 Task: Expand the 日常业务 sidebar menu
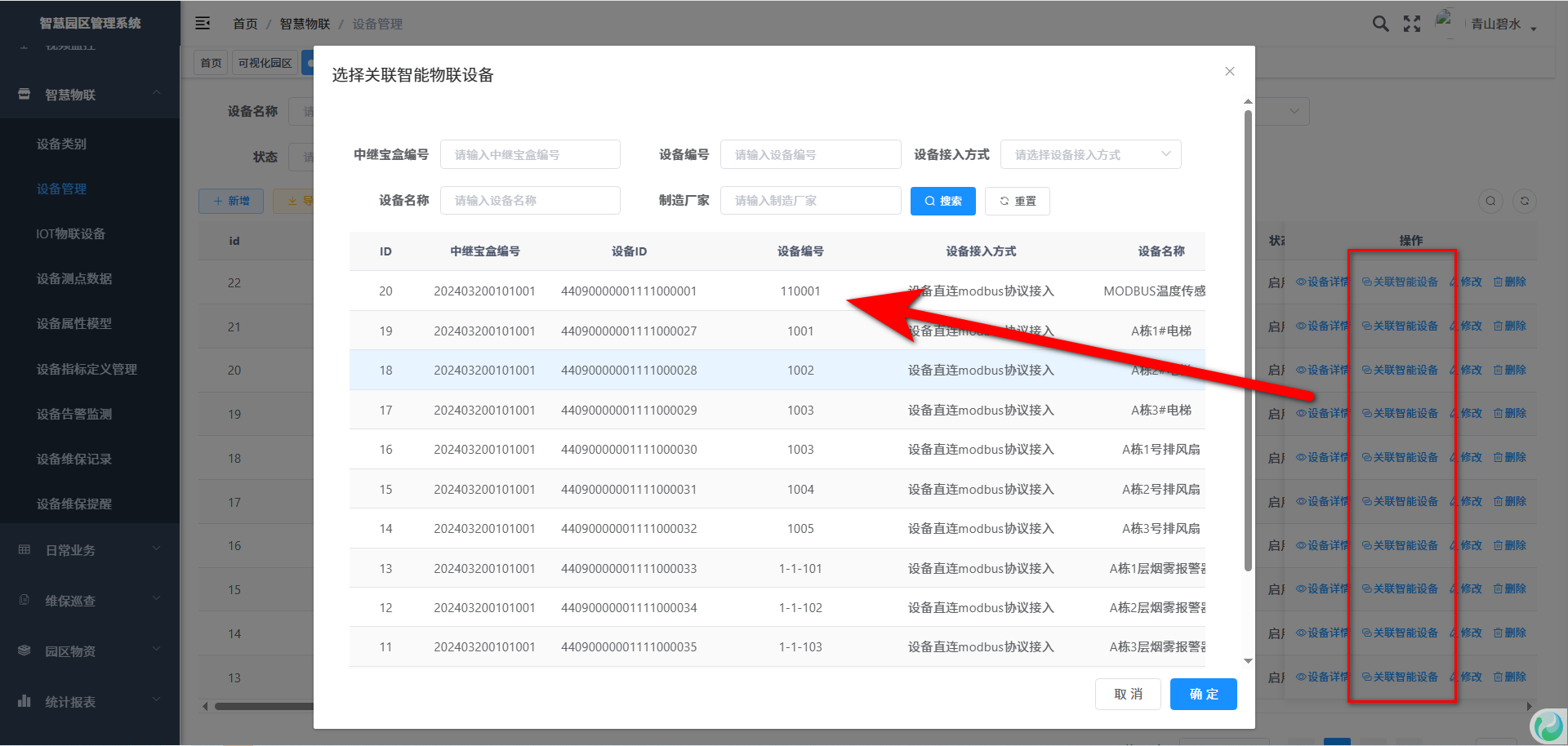(90, 550)
